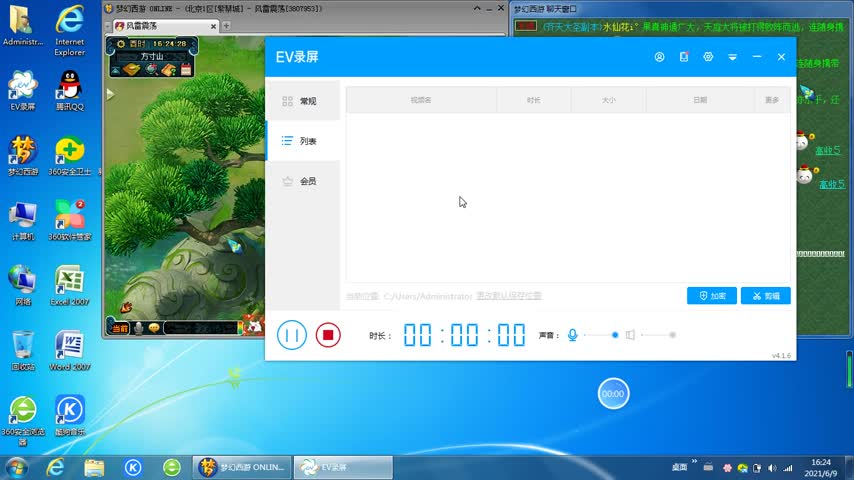Open the user account icon in EV录屏
The image size is (854, 480).
(x=659, y=57)
